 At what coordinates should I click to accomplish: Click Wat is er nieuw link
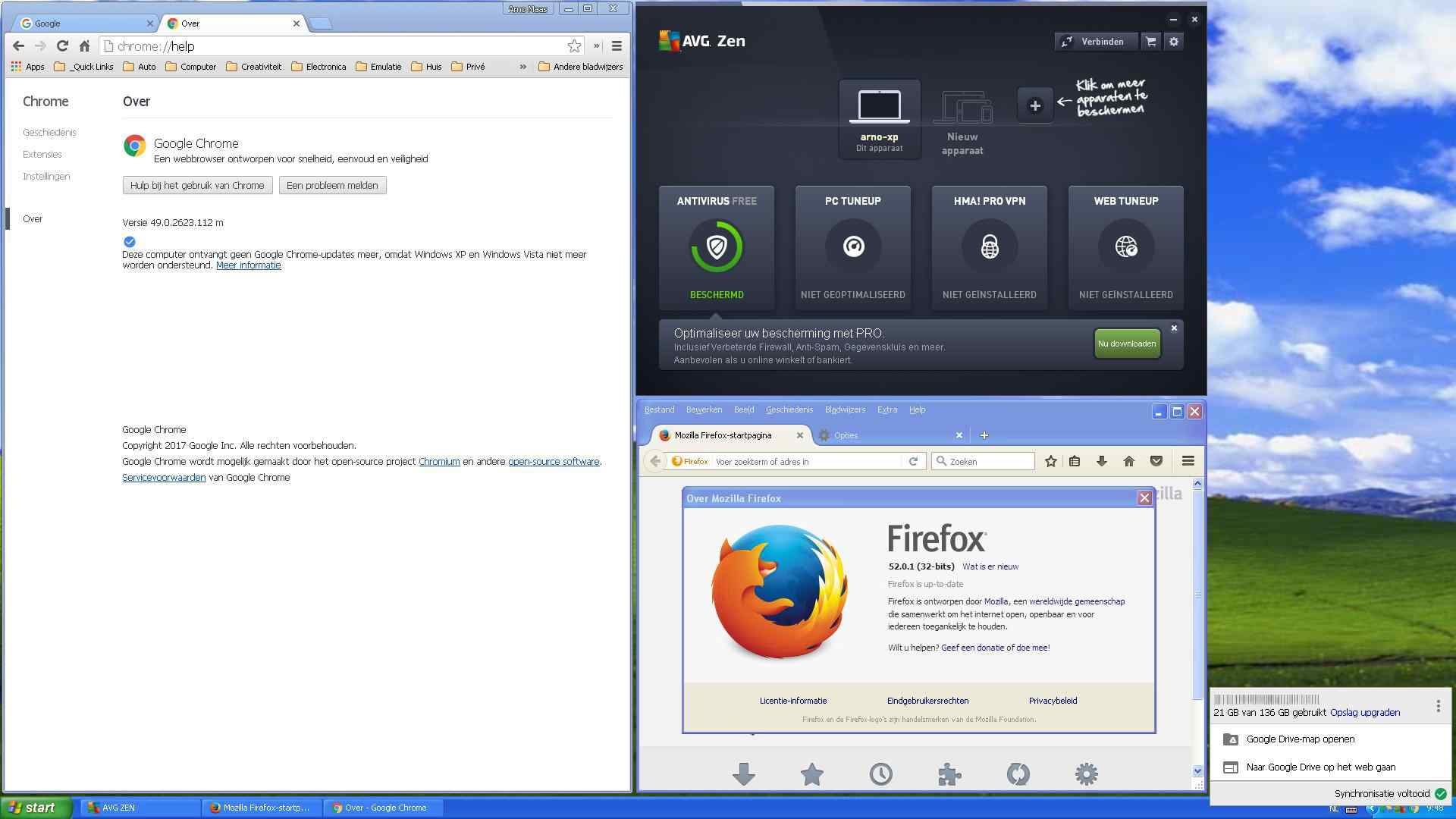click(990, 566)
